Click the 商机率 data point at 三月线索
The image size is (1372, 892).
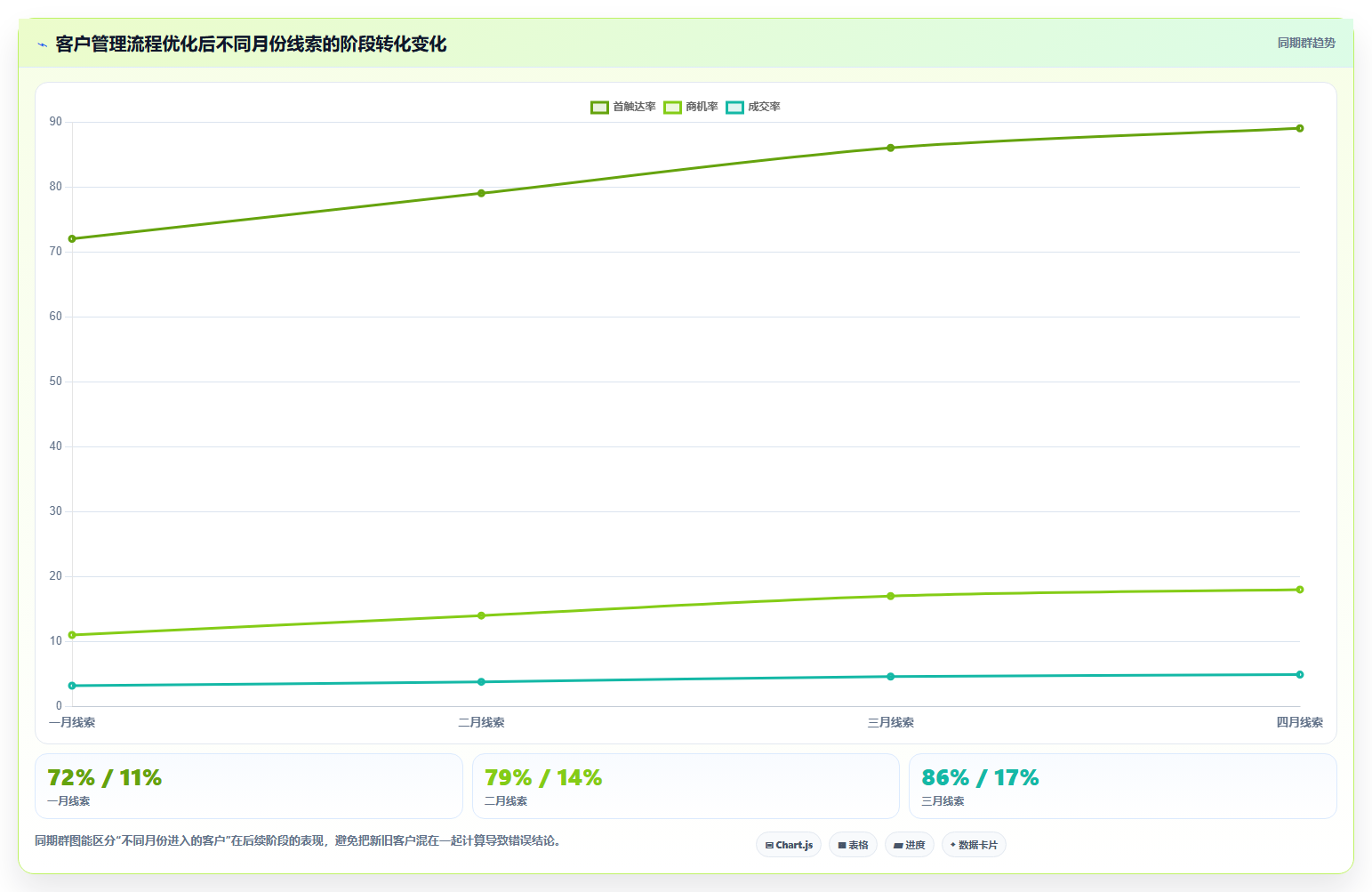(890, 596)
